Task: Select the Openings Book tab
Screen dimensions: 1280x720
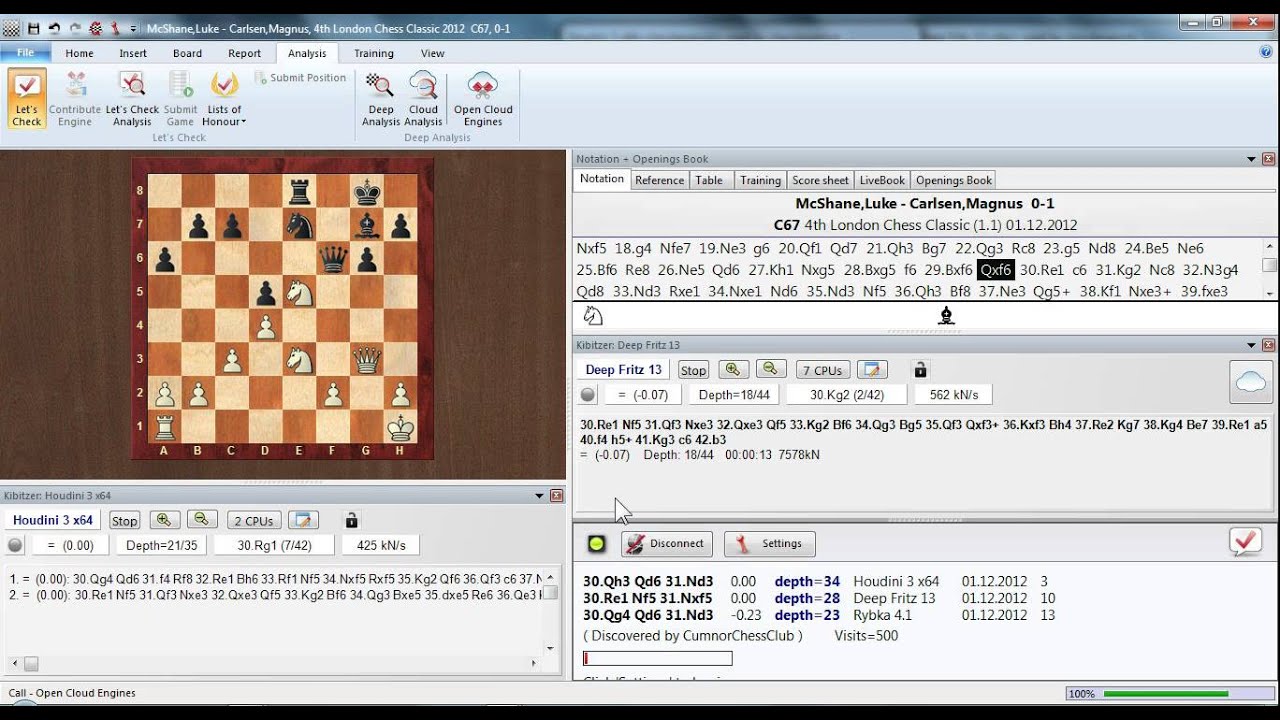Action: tap(954, 180)
